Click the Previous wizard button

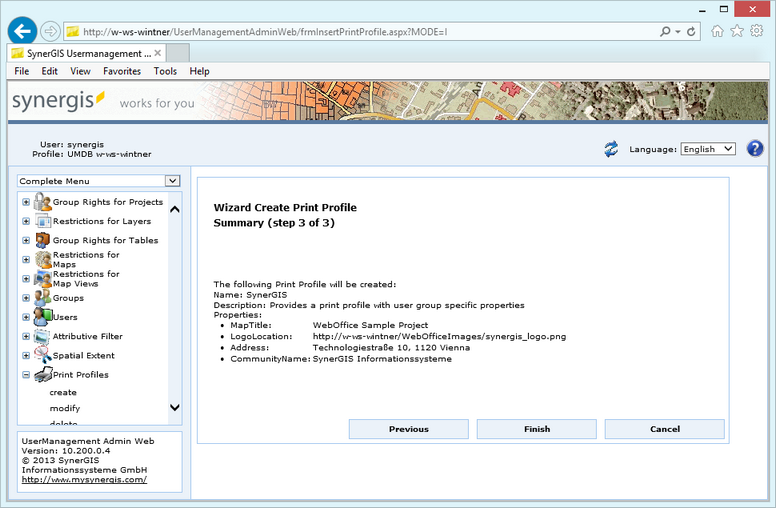pyautogui.click(x=408, y=429)
